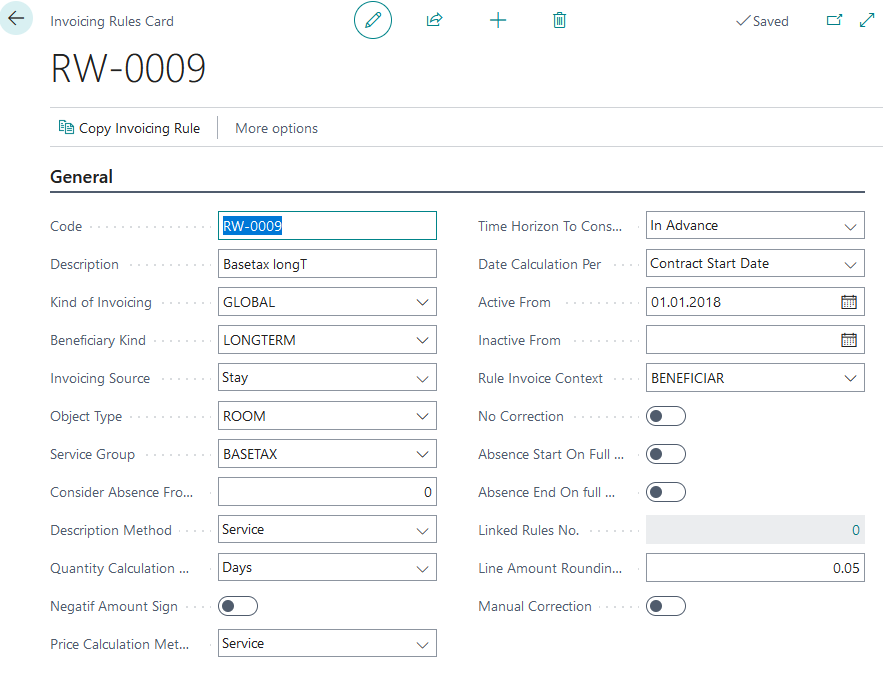Click the Rule Invoice Context label

540,378
